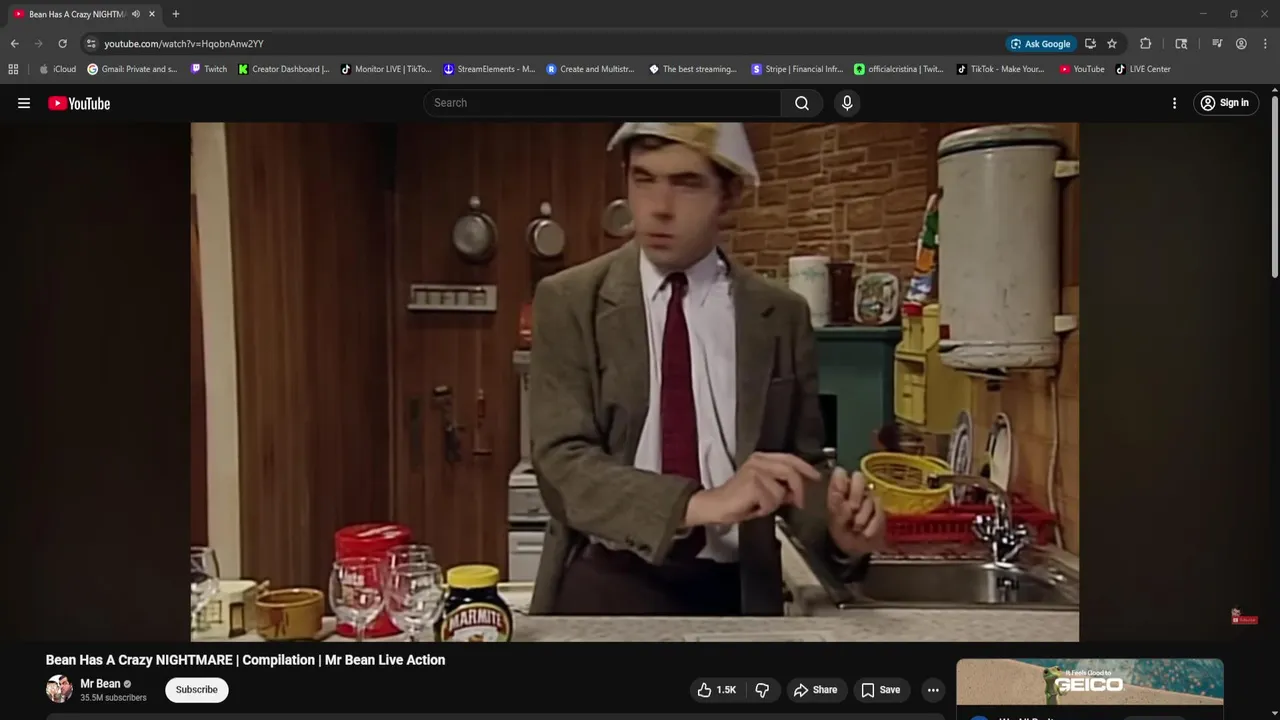
Task: Click the YouTube search input field
Action: click(603, 103)
